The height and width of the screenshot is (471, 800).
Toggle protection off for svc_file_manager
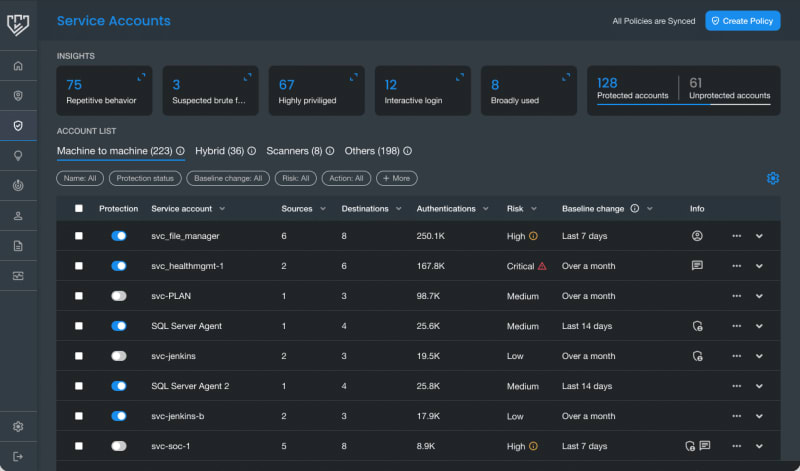(x=119, y=236)
